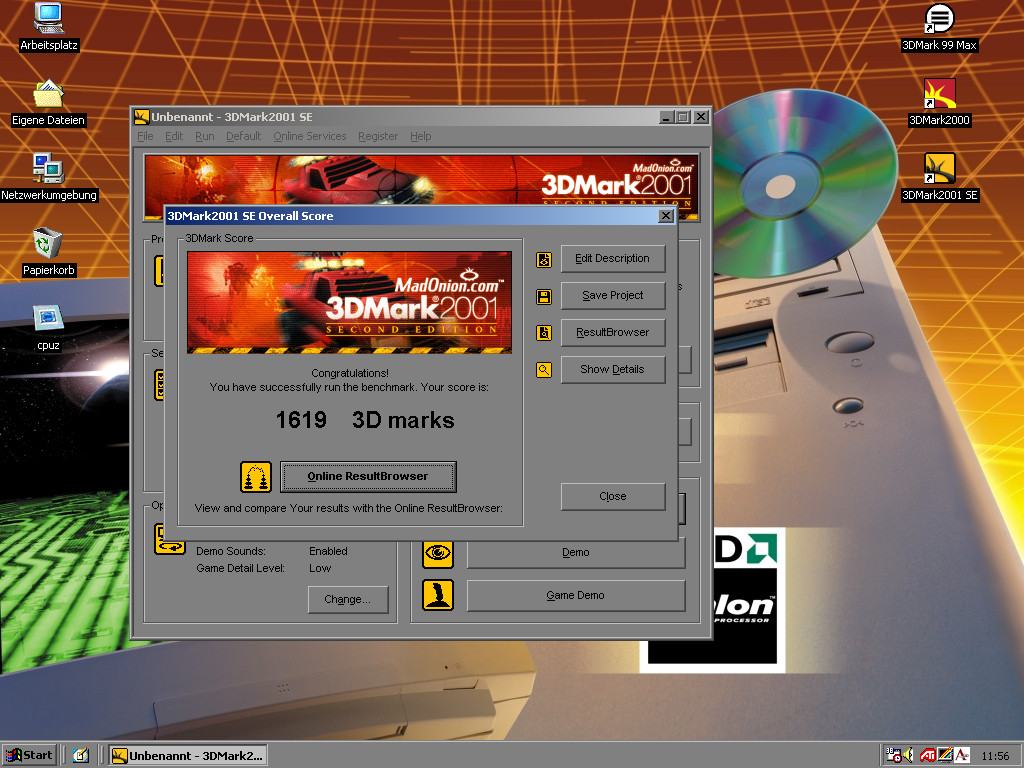
Task: Click the ATI tray icon
Action: (x=927, y=756)
